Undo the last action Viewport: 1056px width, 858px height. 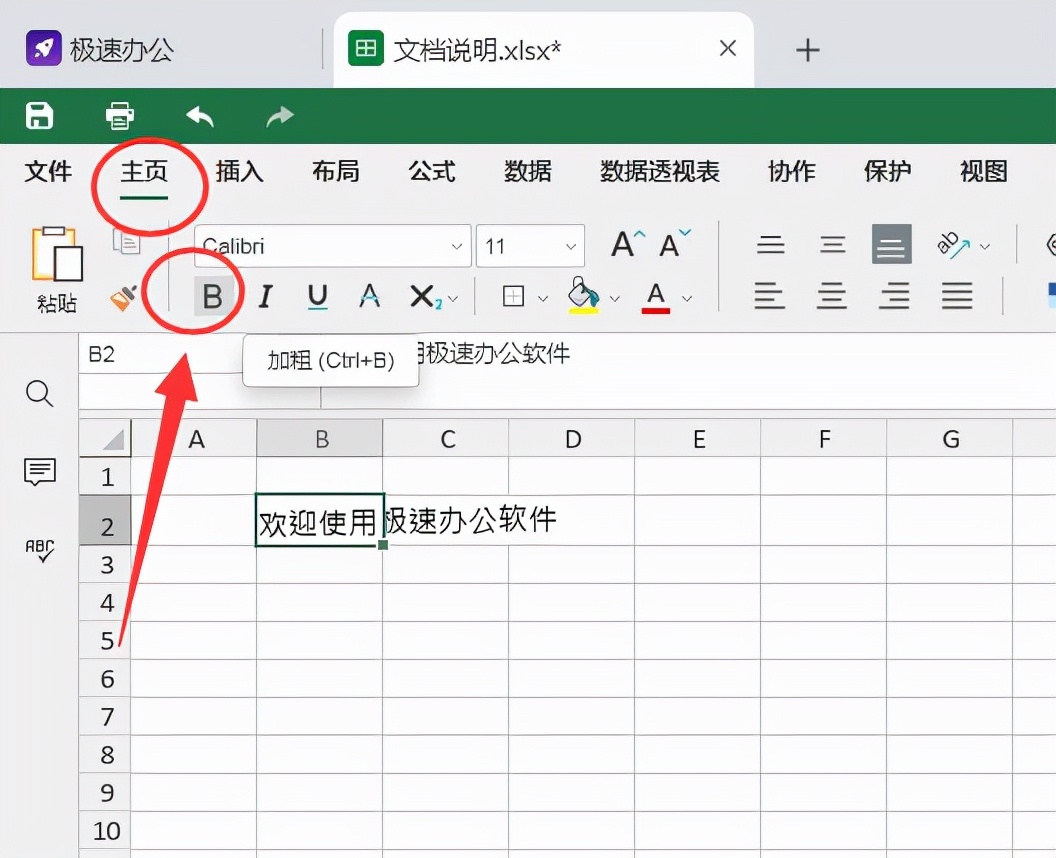(x=199, y=115)
